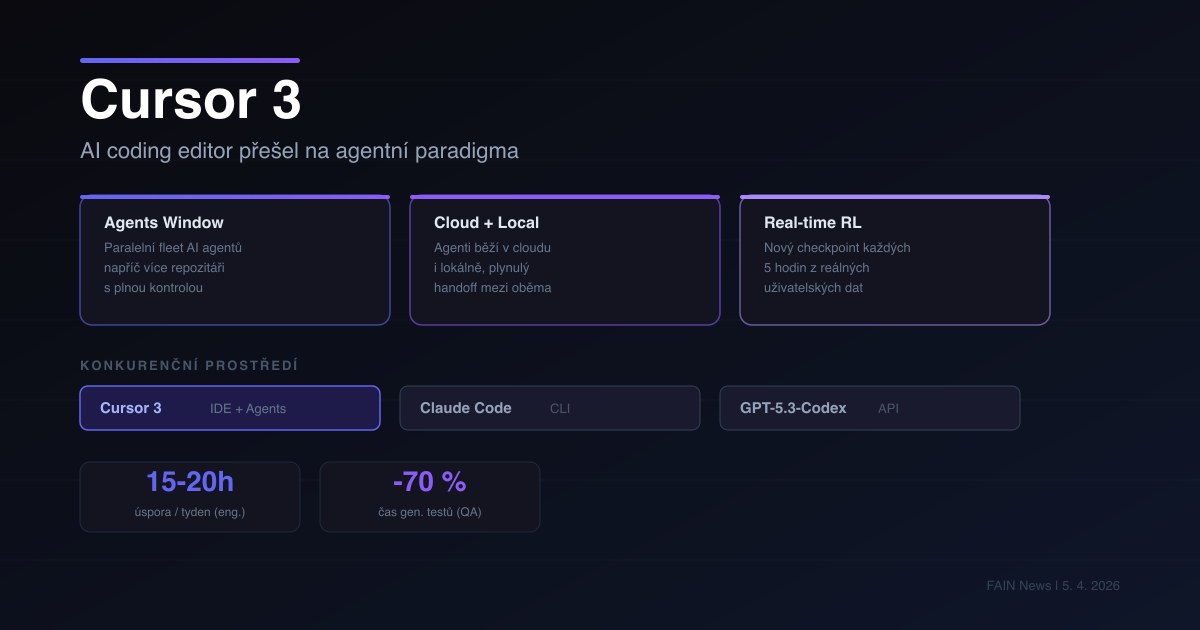Select text Paralelní fleet AI agentů
Viewport: 1200px width, 630px height.
[x=171, y=247]
